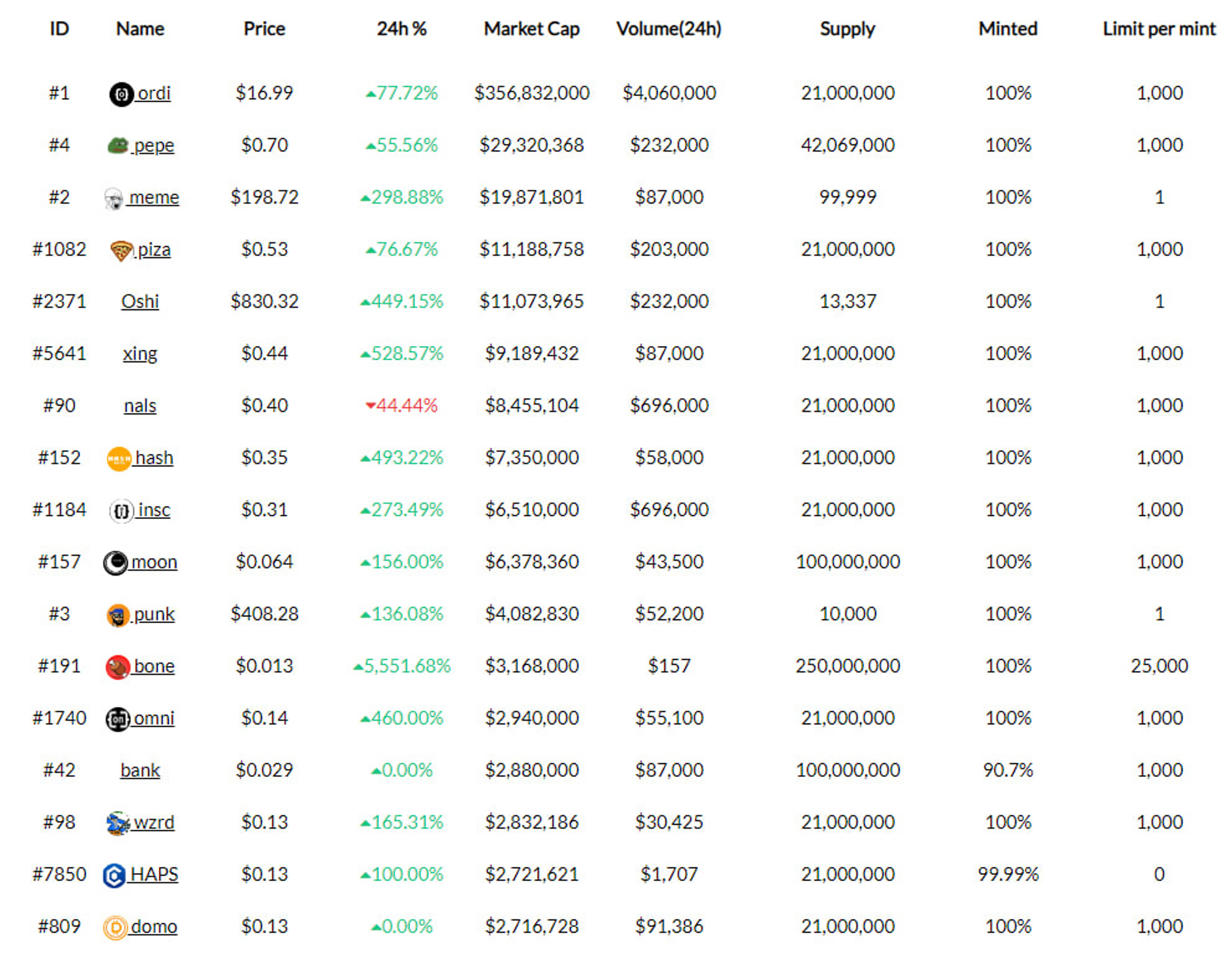
Task: Click the domo token orange icon
Action: [x=115, y=928]
